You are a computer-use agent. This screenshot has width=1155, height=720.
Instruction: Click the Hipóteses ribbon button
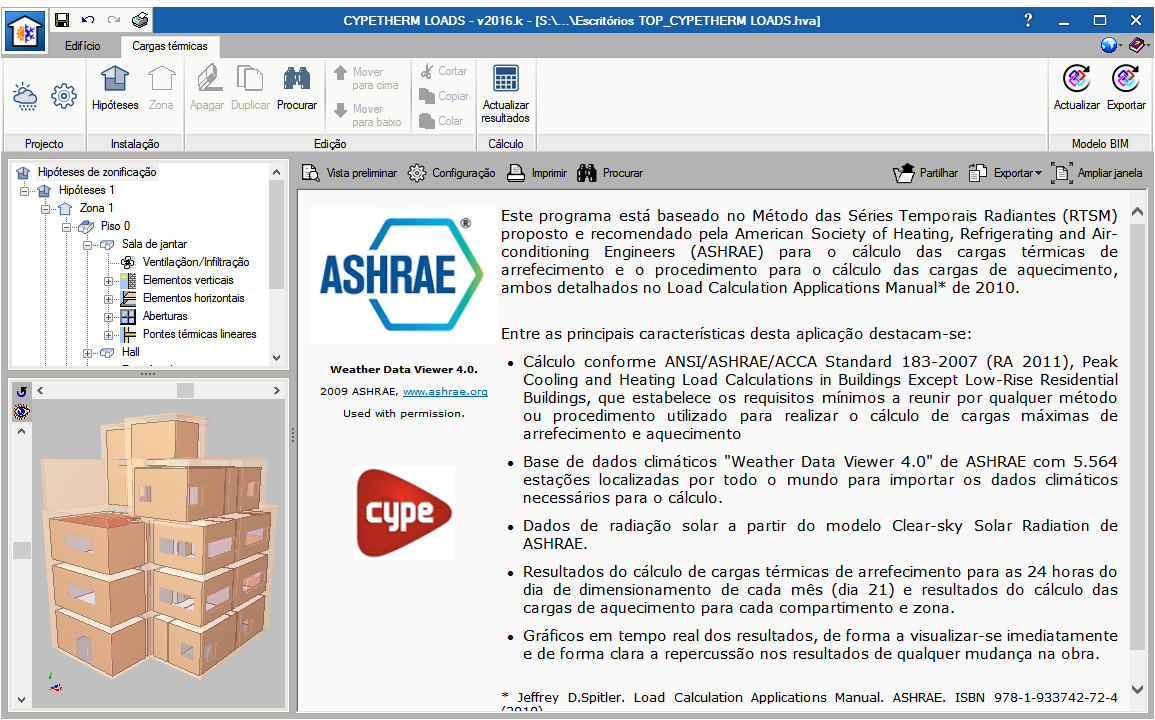[115, 88]
